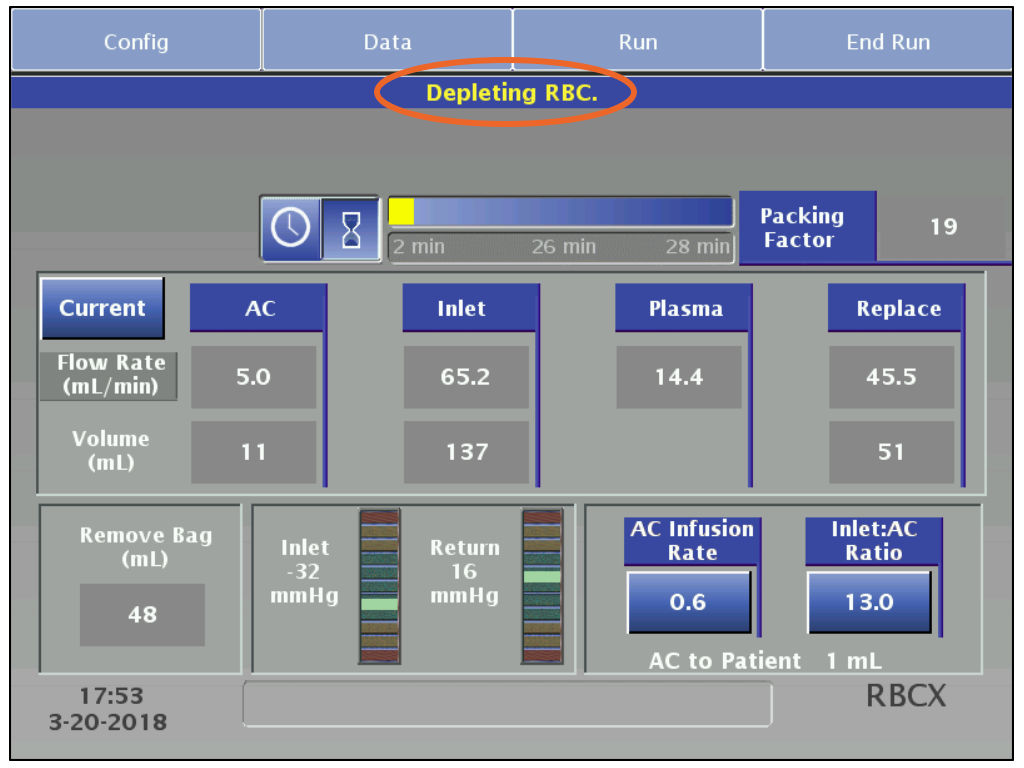Click the Return 16 mmHg reading

click(x=464, y=571)
